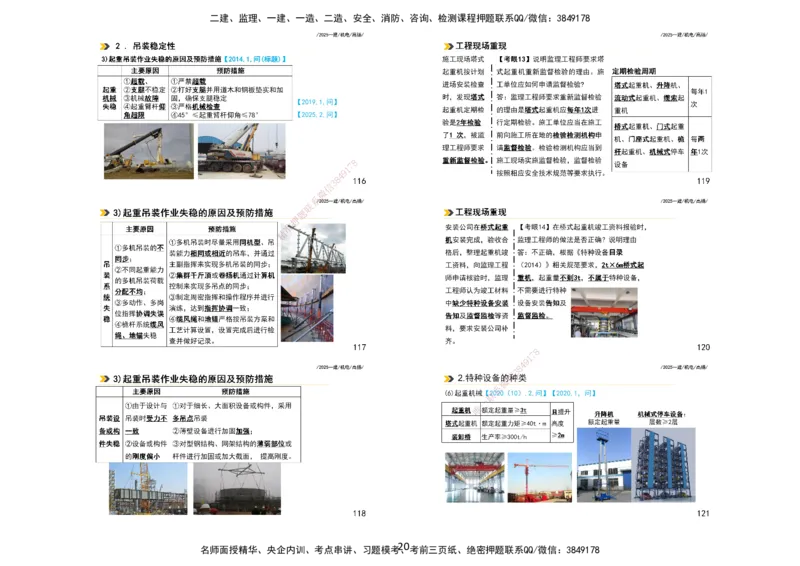Open the orange bridge crane workshop photo on slide 120
The height and width of the screenshot is (566, 800).
(604, 312)
